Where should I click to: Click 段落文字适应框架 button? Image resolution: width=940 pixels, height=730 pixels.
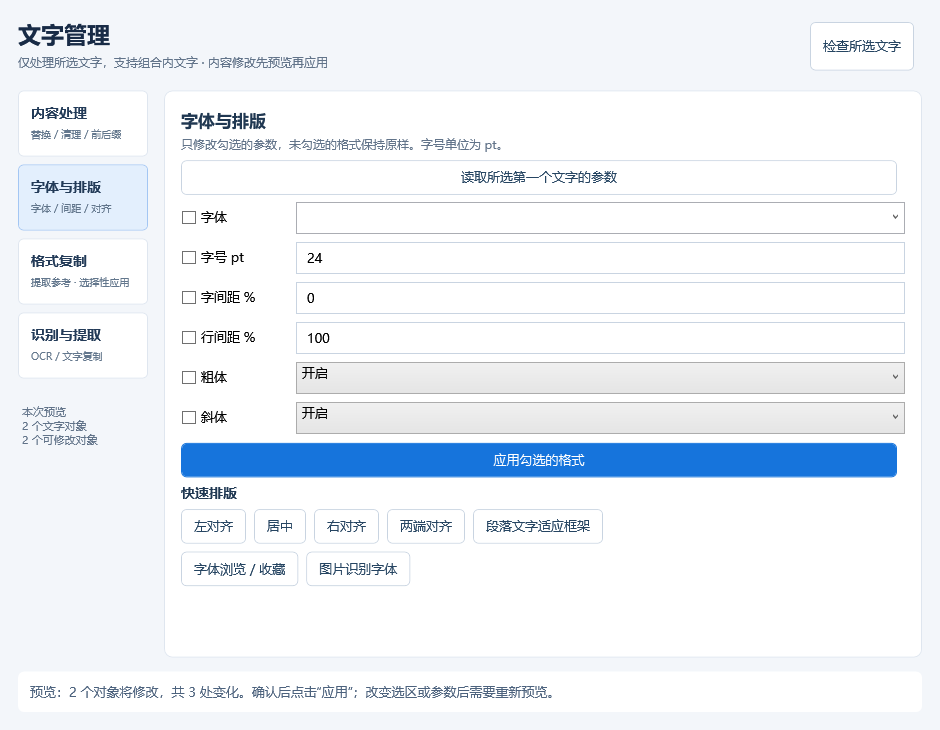(x=538, y=526)
